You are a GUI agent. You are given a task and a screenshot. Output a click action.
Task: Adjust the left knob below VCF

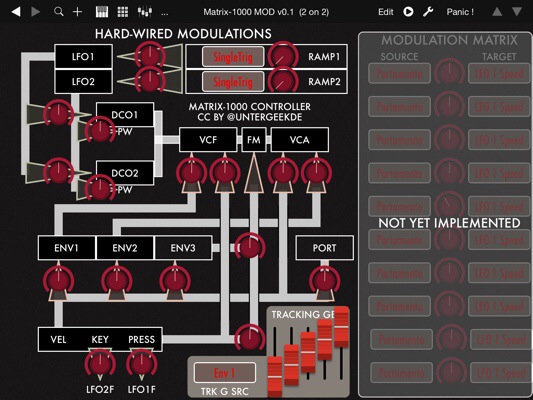(191, 172)
